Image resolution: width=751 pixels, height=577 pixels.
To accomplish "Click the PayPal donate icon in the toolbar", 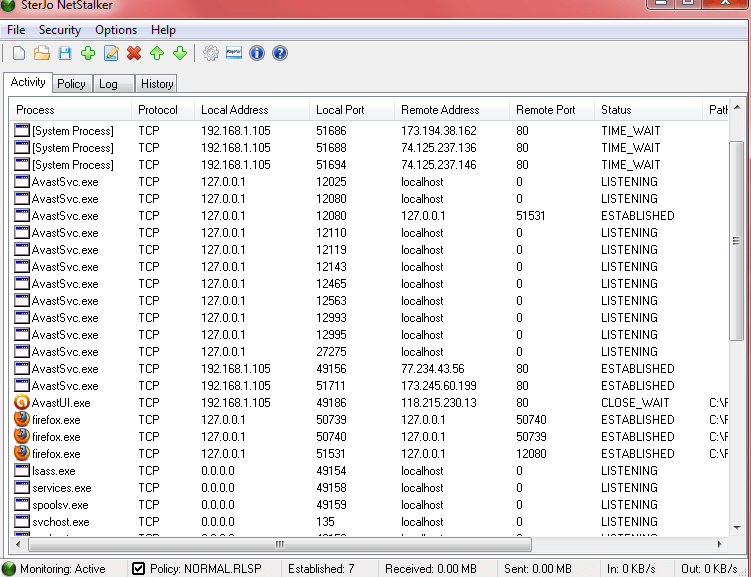I will pyautogui.click(x=234, y=53).
